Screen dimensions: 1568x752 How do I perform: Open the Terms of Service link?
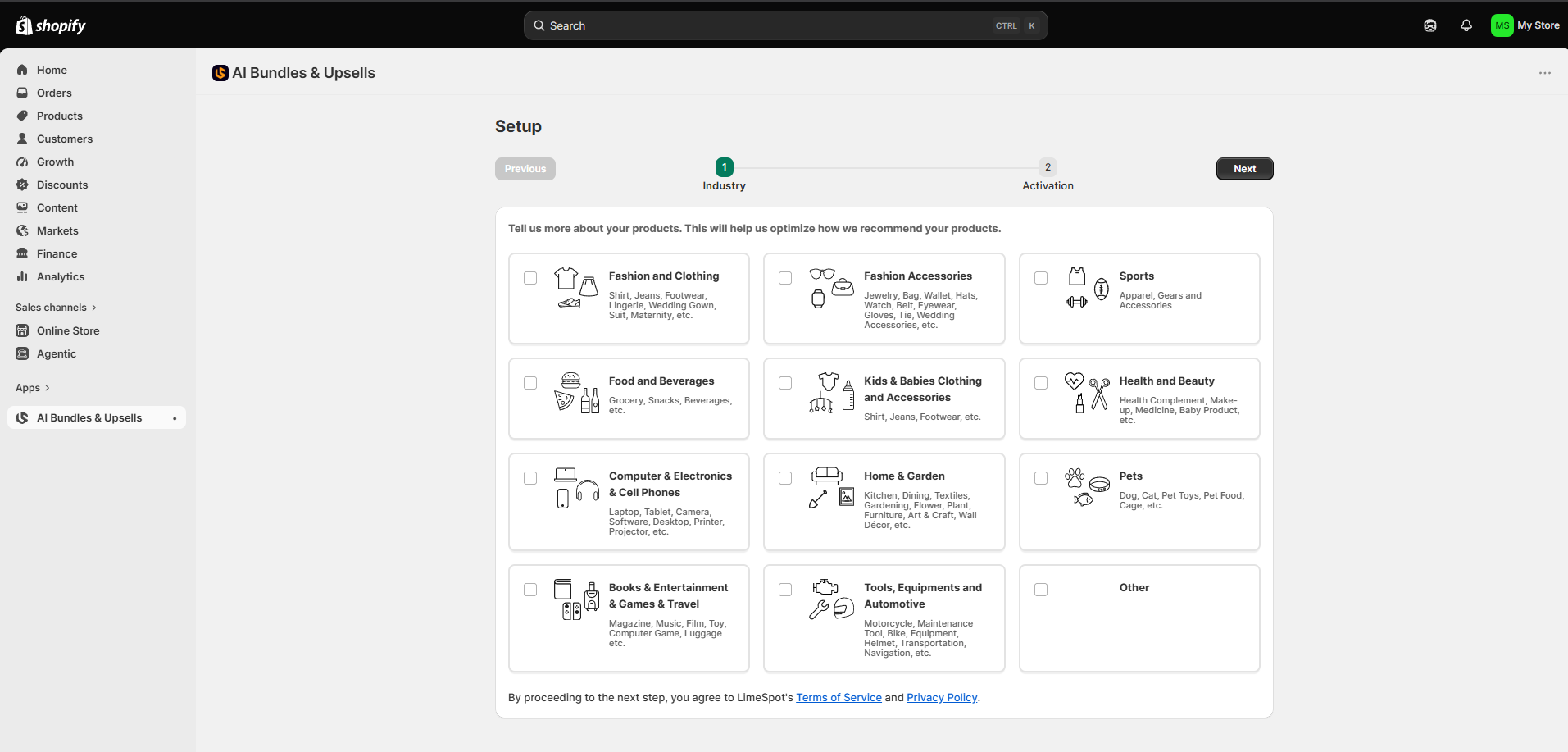pyautogui.click(x=839, y=698)
